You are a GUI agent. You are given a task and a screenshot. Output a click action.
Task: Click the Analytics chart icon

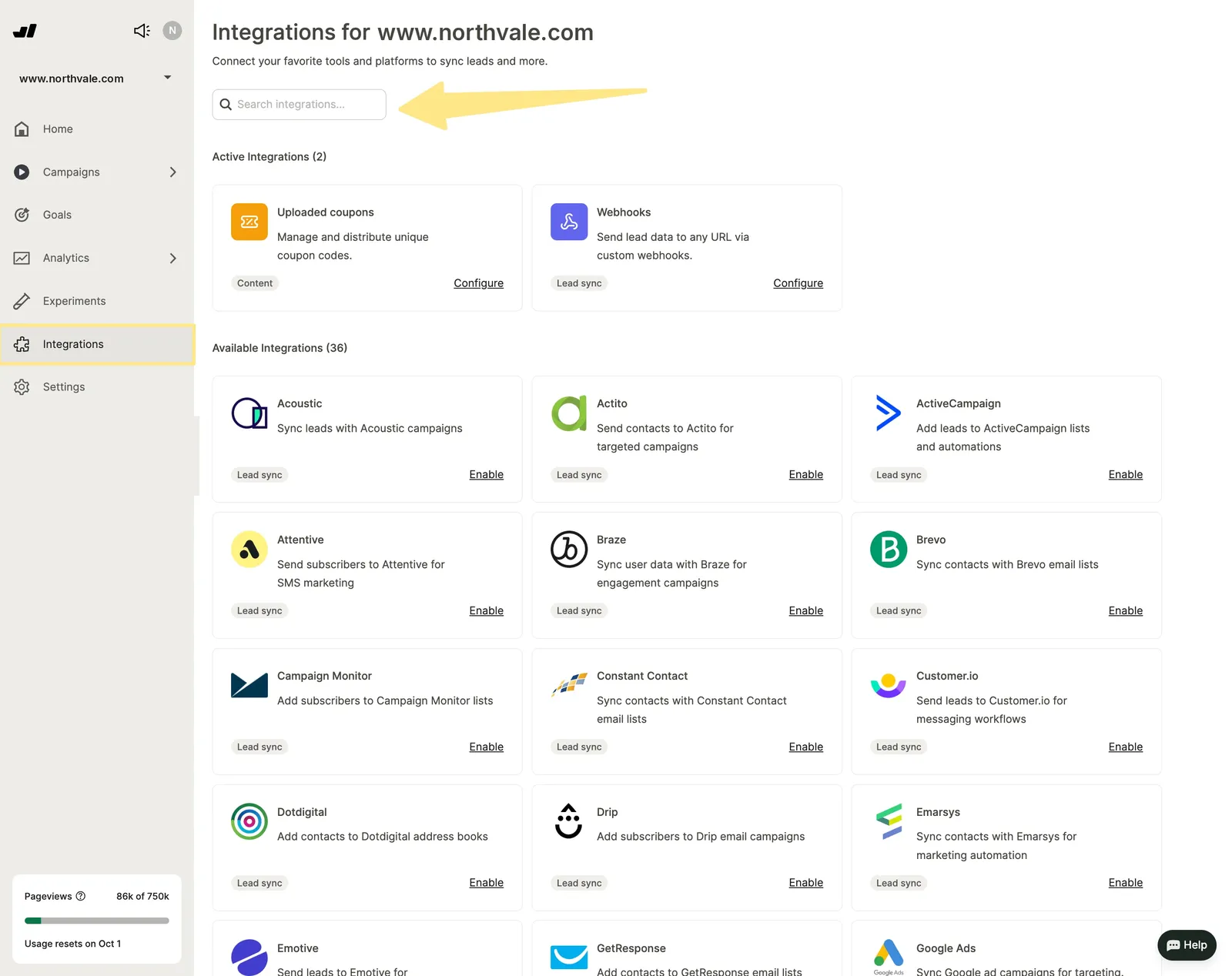coord(22,258)
